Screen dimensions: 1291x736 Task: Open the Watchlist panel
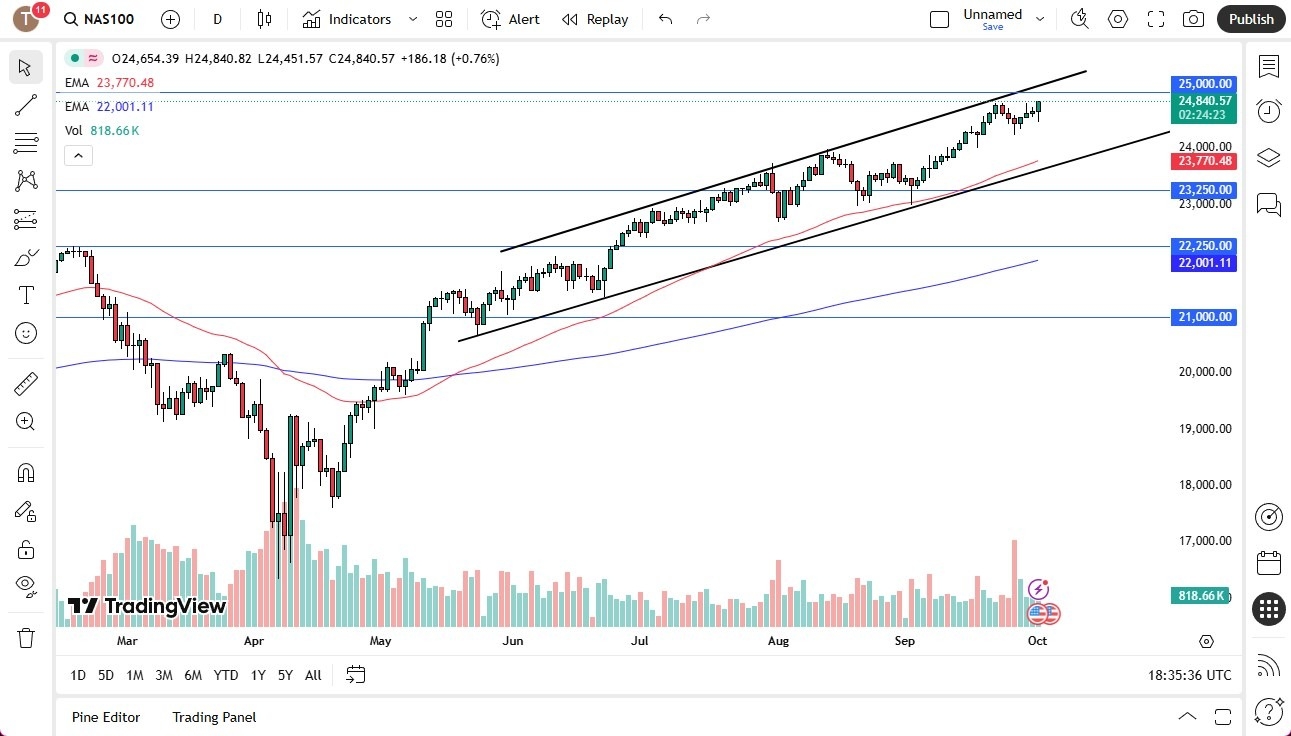1268,67
